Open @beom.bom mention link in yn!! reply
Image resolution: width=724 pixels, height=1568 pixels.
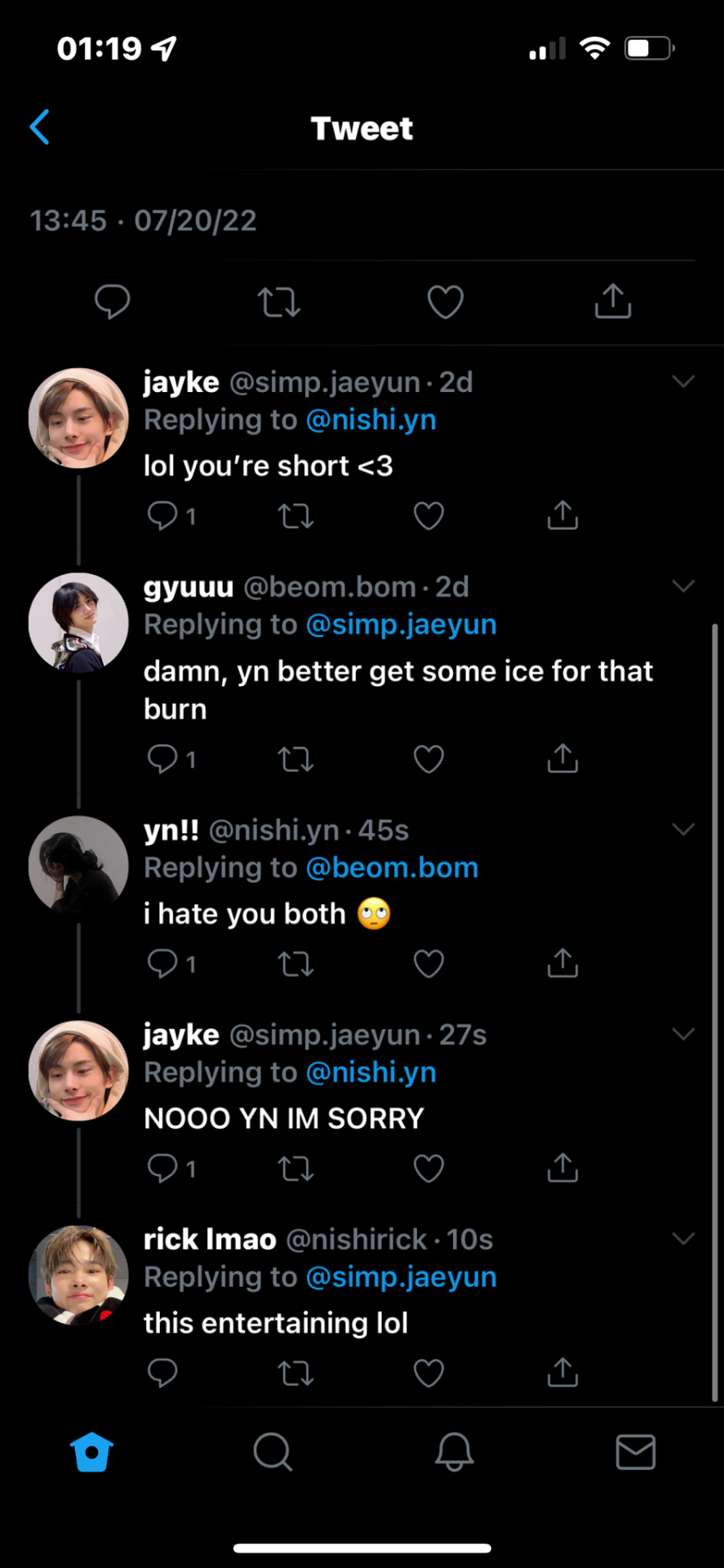click(392, 868)
